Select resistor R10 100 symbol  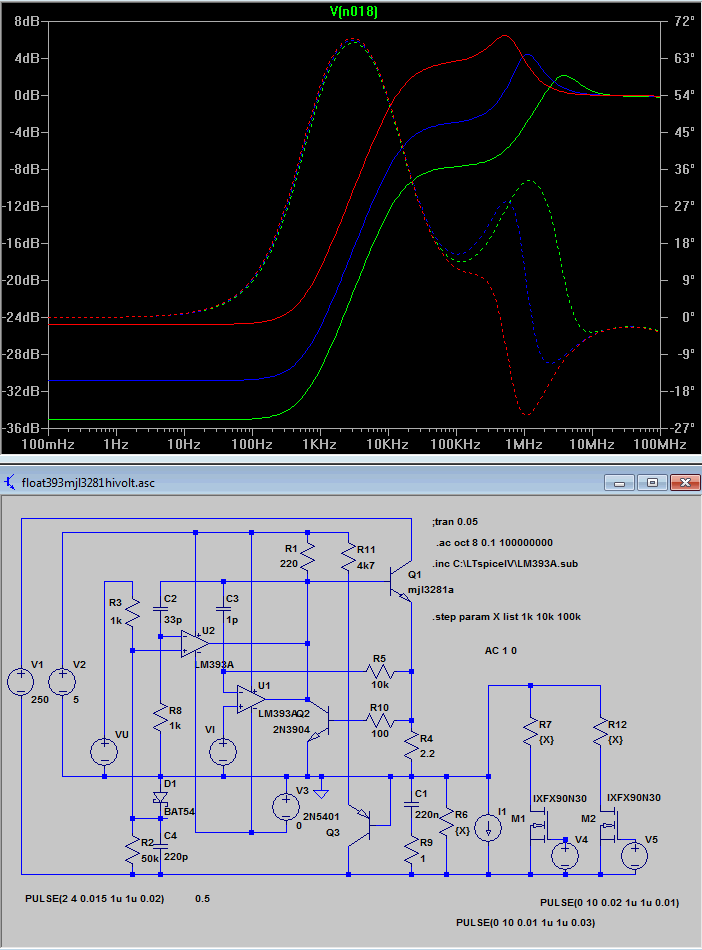(x=380, y=720)
